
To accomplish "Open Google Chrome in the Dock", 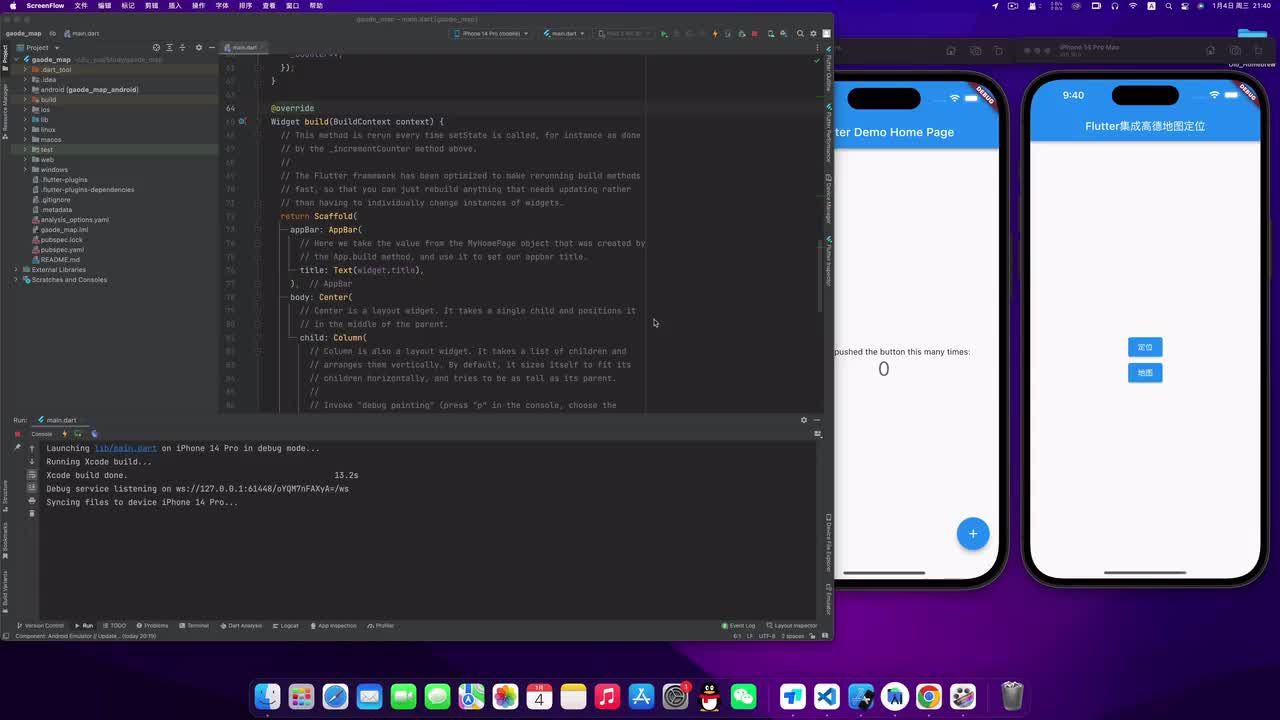I will (929, 696).
